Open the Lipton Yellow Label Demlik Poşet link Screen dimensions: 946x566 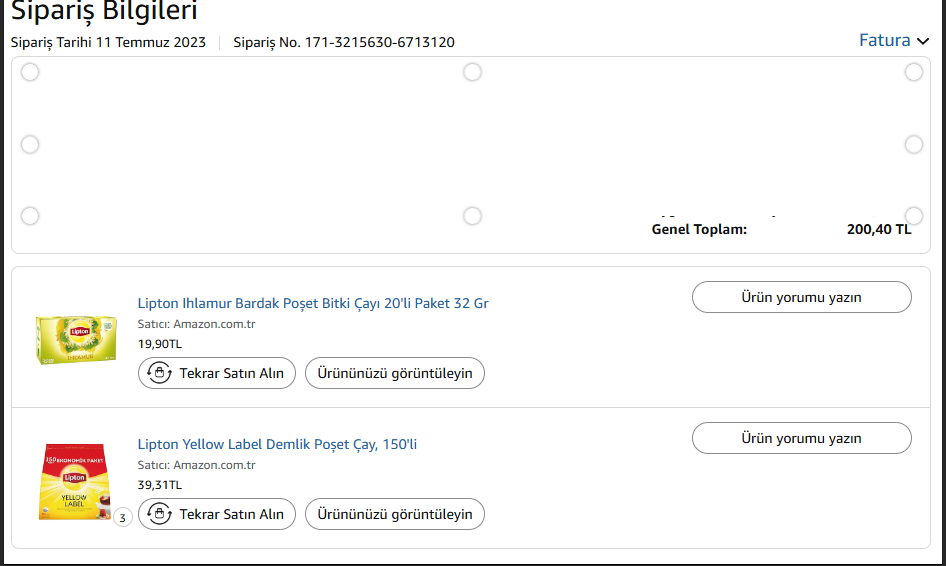pyautogui.click(x=277, y=444)
